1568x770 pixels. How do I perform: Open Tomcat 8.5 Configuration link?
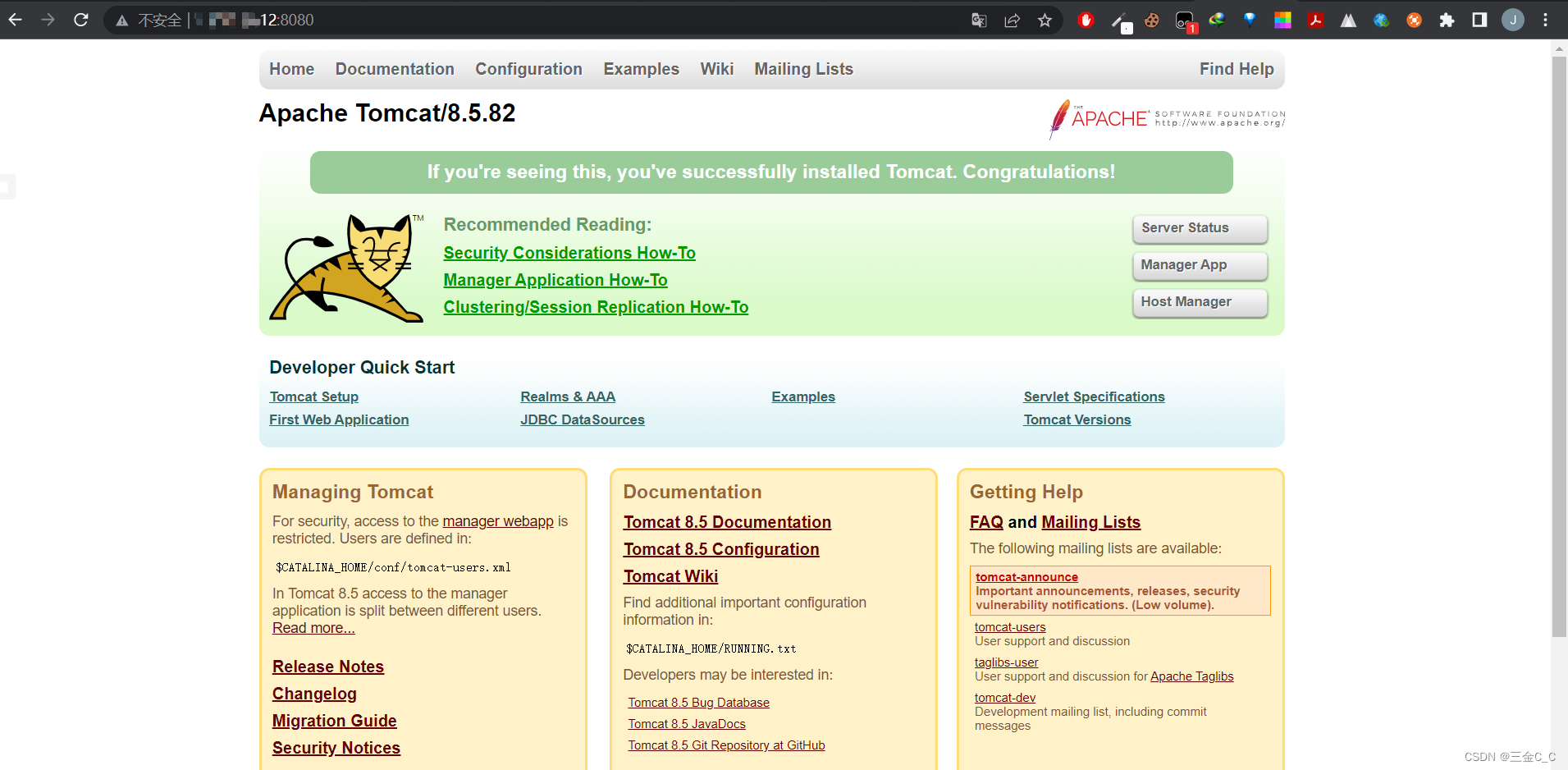[721, 549]
